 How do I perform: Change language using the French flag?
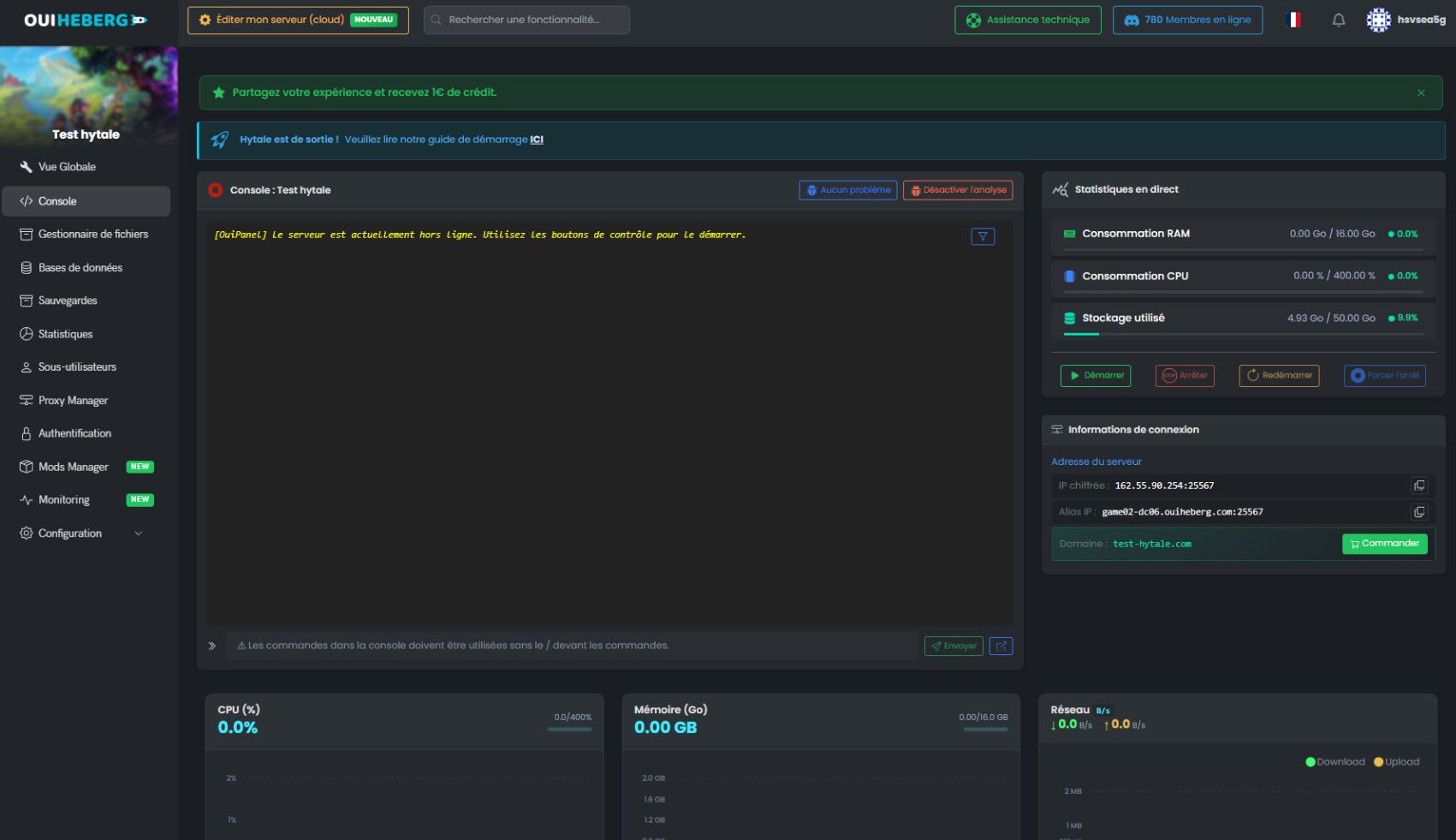click(x=1293, y=20)
